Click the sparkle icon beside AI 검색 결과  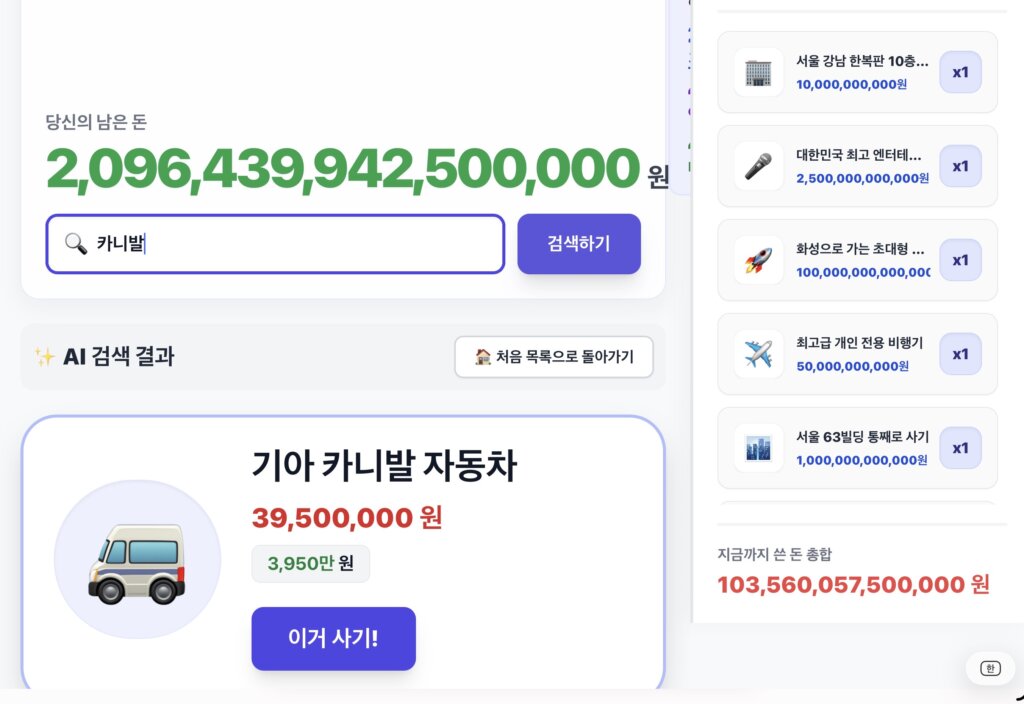(x=44, y=357)
